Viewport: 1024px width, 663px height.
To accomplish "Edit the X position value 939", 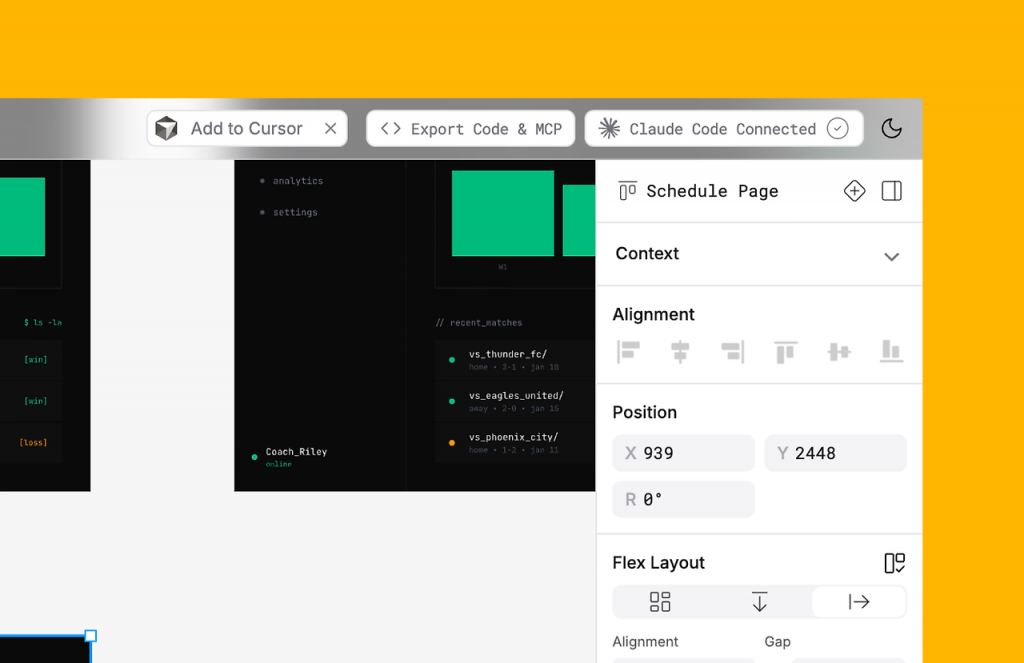I will (x=683, y=452).
